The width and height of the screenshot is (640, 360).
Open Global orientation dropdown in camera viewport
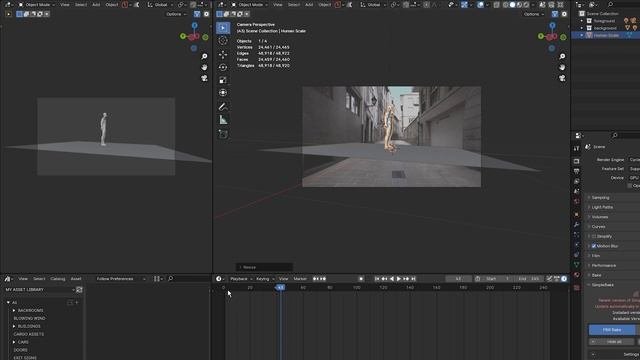[x=373, y=4]
